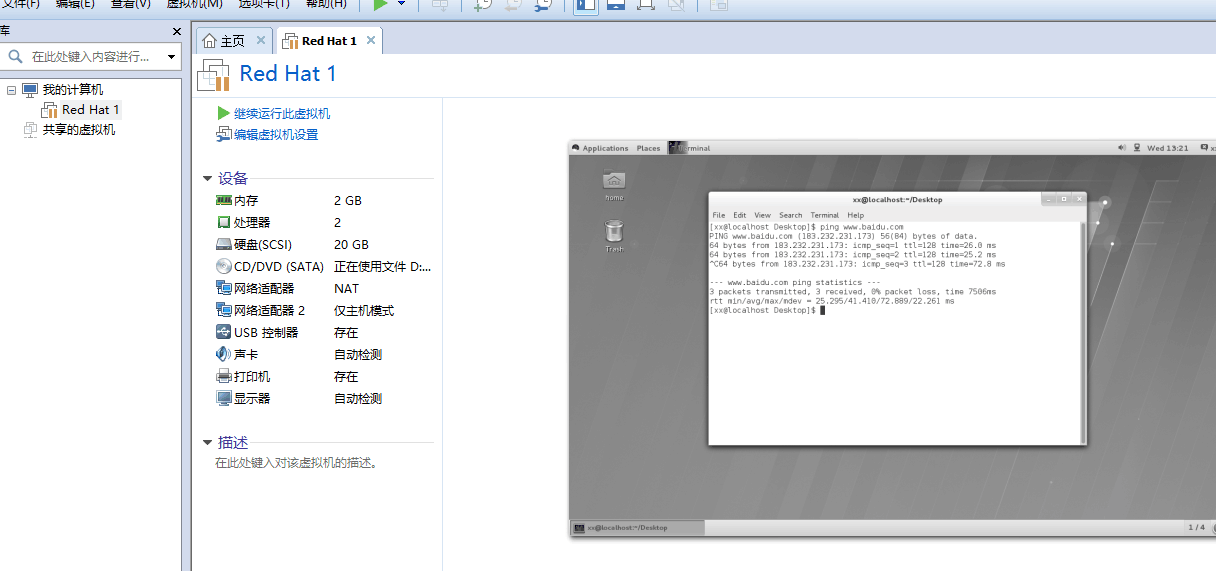Select Red Hat 1 in the library tree

(90, 110)
